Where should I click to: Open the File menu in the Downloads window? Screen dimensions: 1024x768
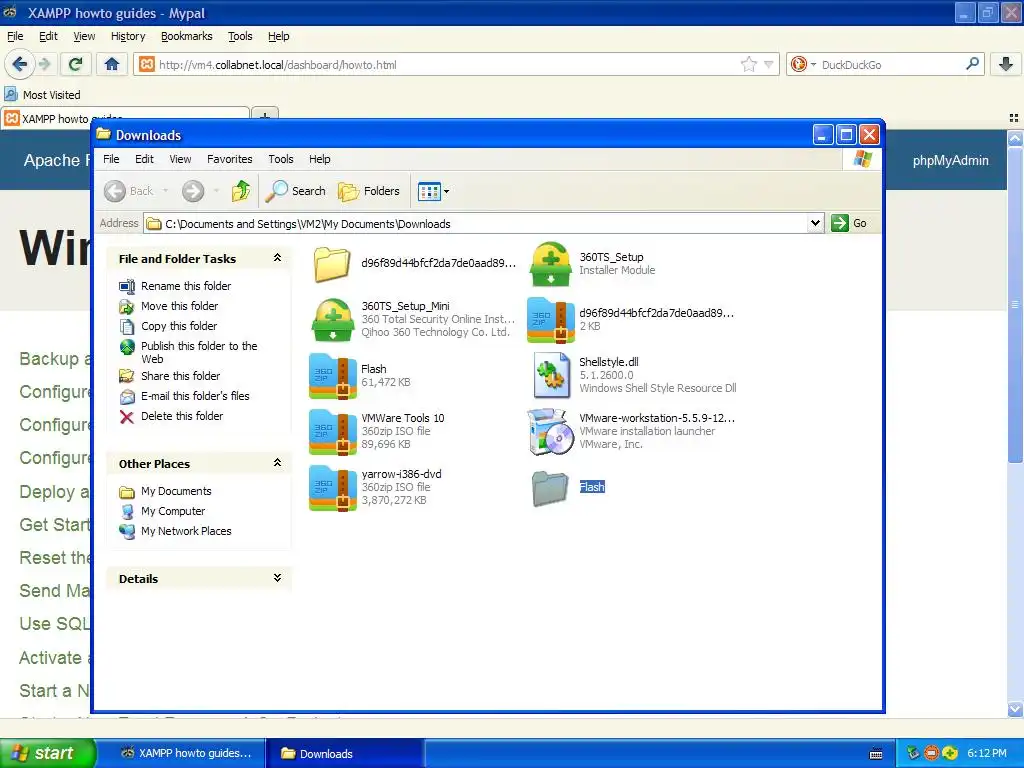point(111,159)
